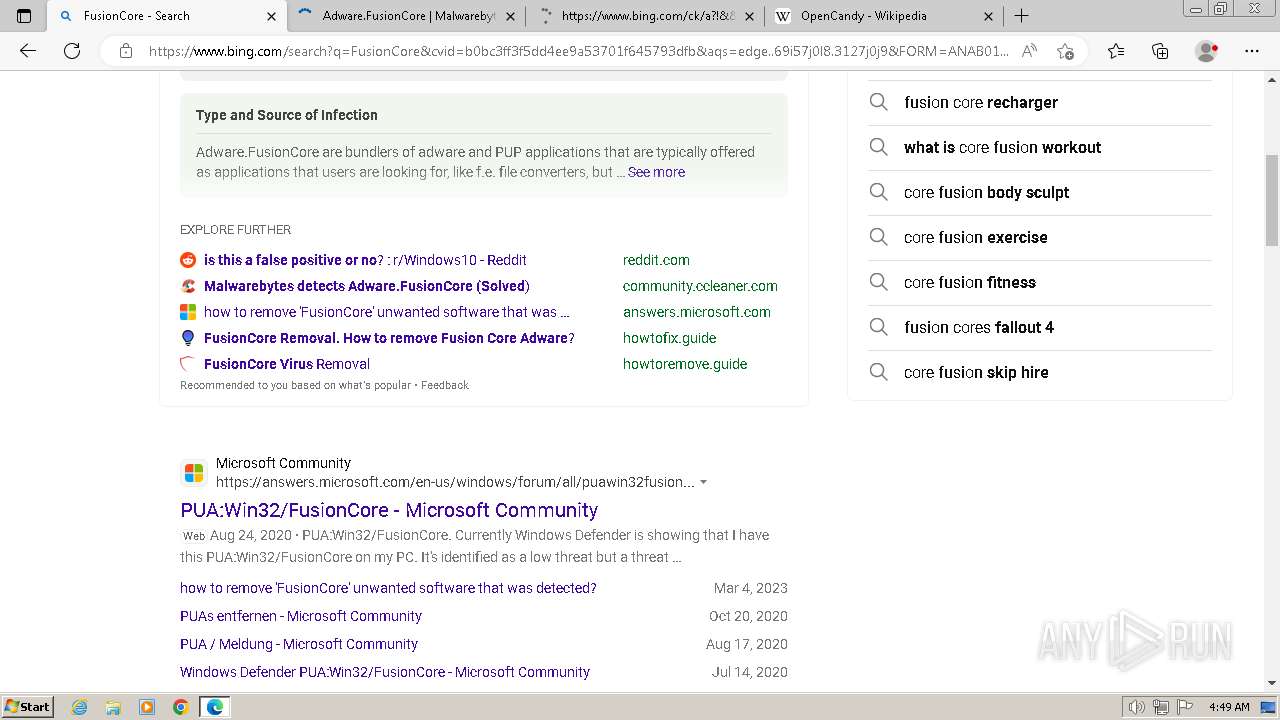Click the vertical scrollbar thumb

click(x=1271, y=200)
